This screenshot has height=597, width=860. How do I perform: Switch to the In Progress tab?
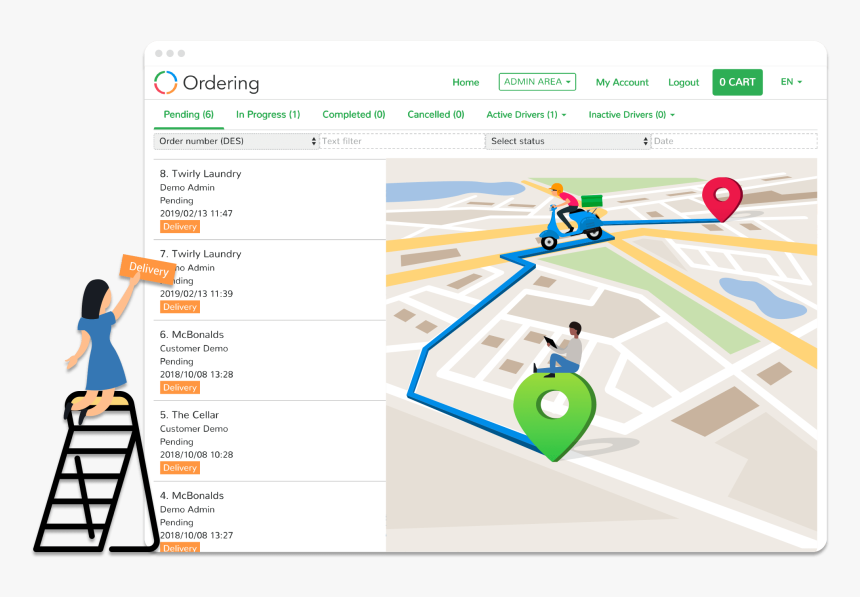click(x=267, y=114)
